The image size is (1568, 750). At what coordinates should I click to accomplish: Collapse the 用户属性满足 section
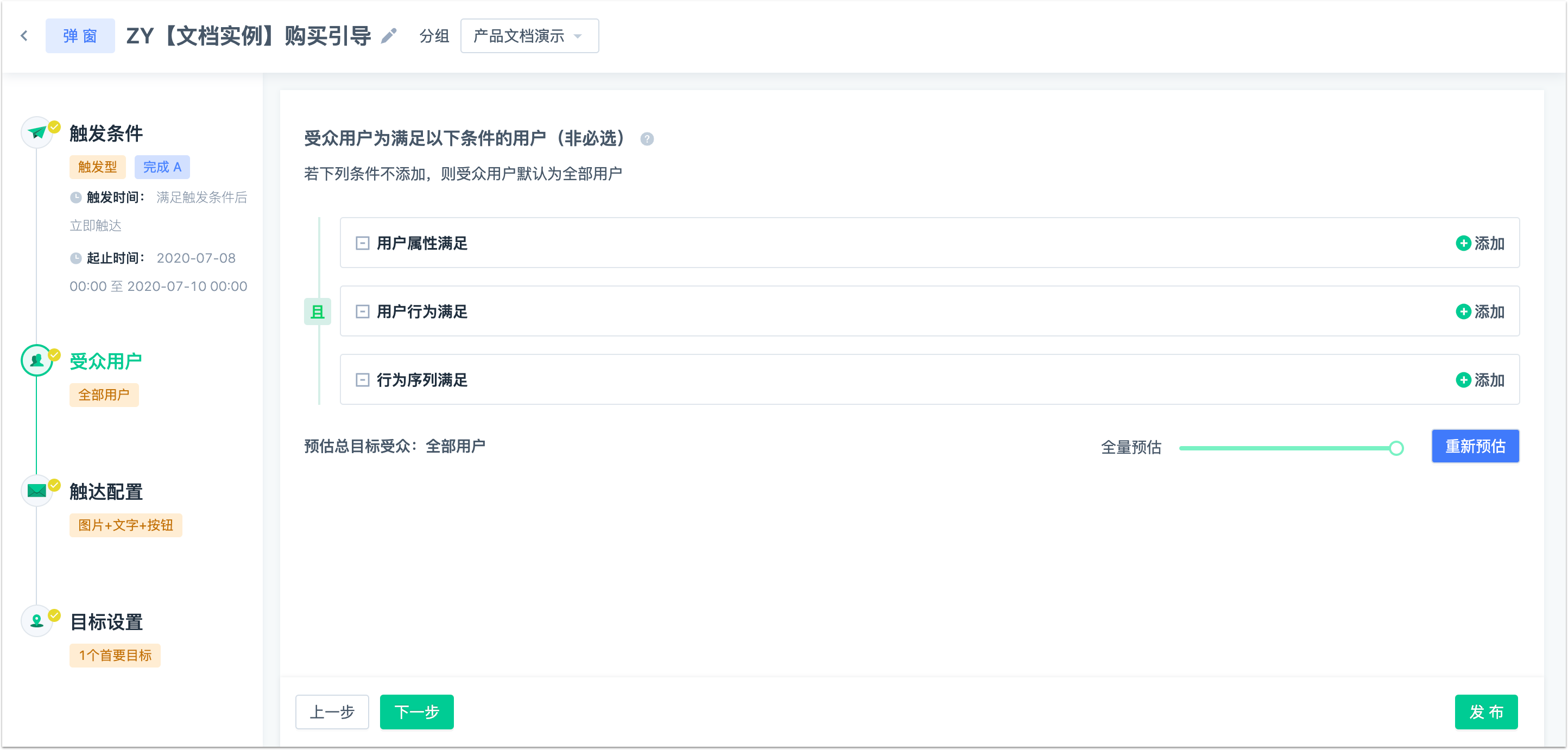(362, 243)
